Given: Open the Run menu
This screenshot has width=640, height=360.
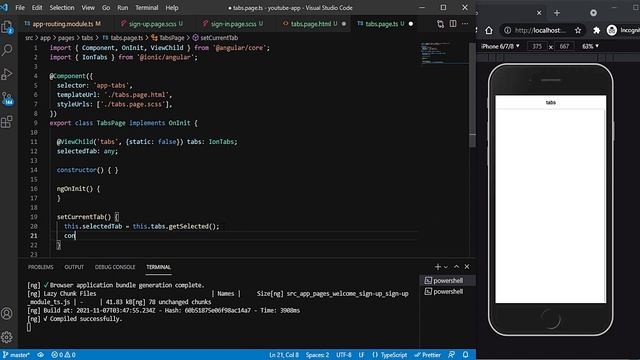Looking at the screenshot, I should click(x=122, y=8).
